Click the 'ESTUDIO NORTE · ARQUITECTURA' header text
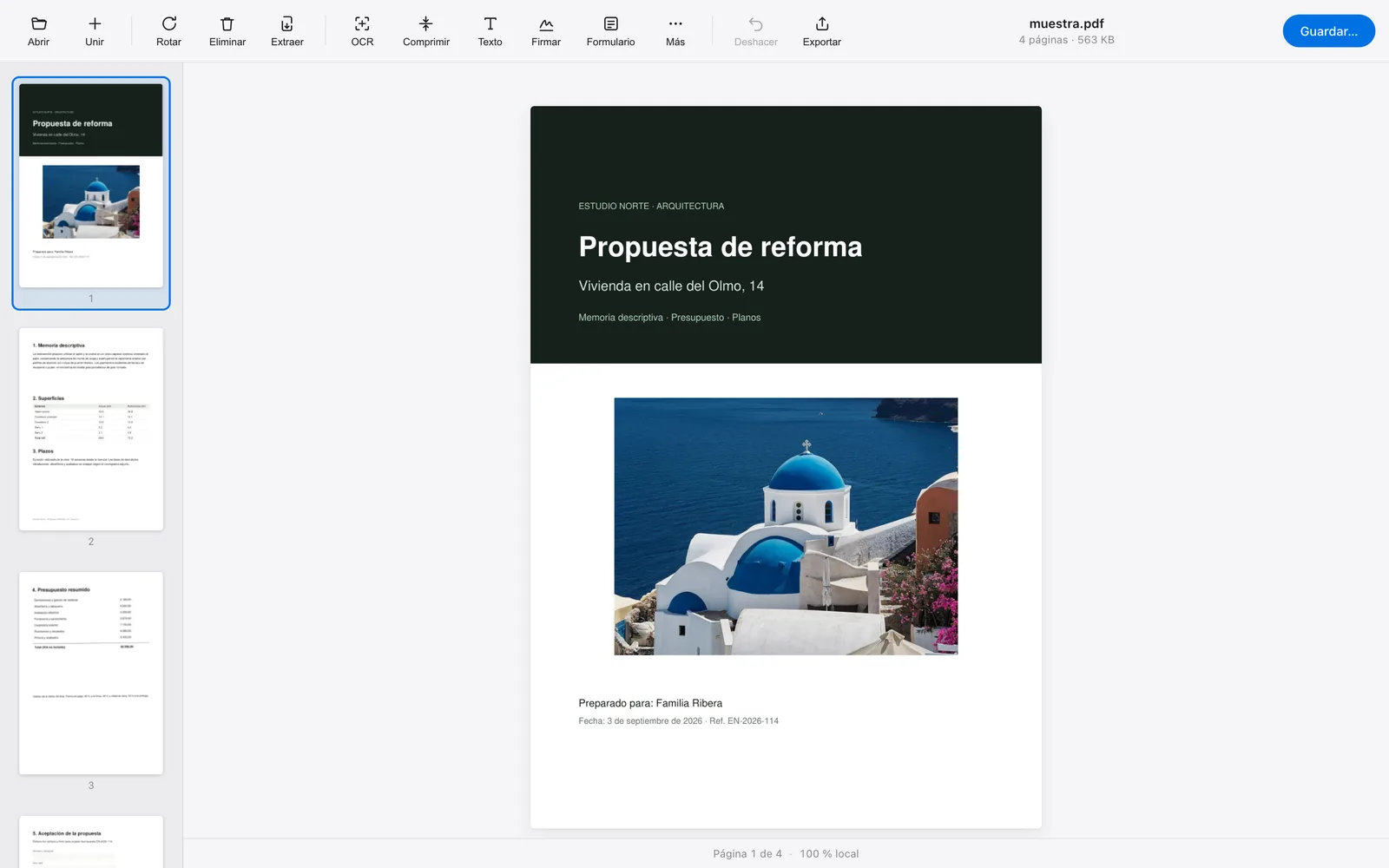1389x868 pixels. [x=651, y=207]
